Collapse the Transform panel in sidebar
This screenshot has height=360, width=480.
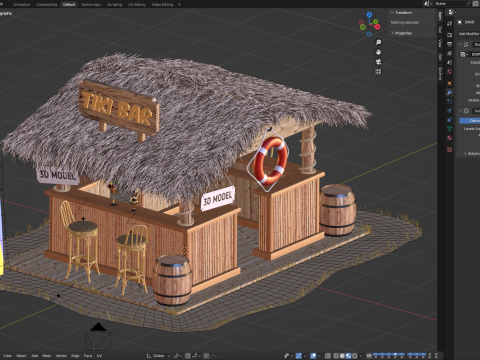click(x=392, y=13)
